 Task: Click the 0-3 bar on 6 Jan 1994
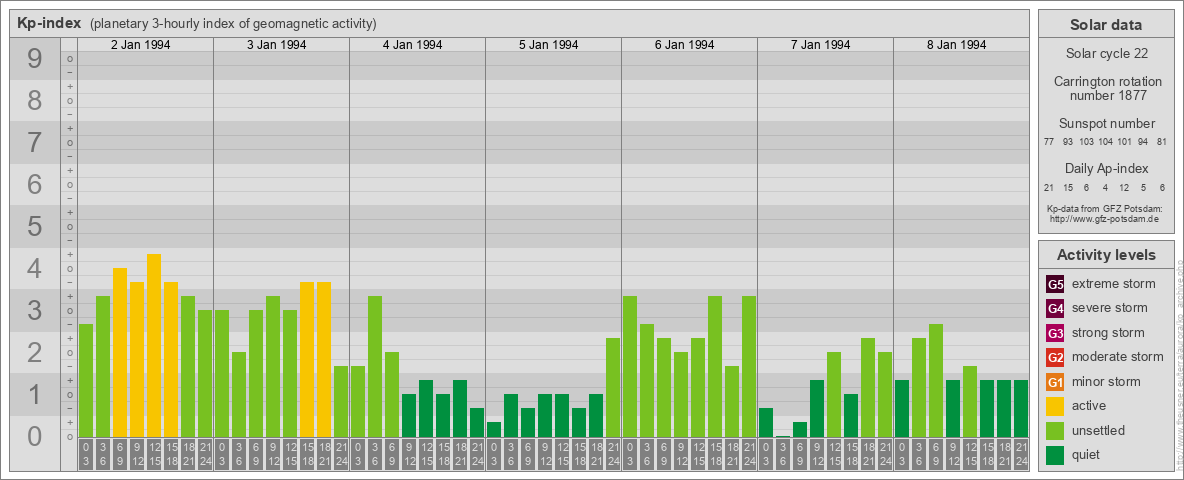tap(630, 366)
